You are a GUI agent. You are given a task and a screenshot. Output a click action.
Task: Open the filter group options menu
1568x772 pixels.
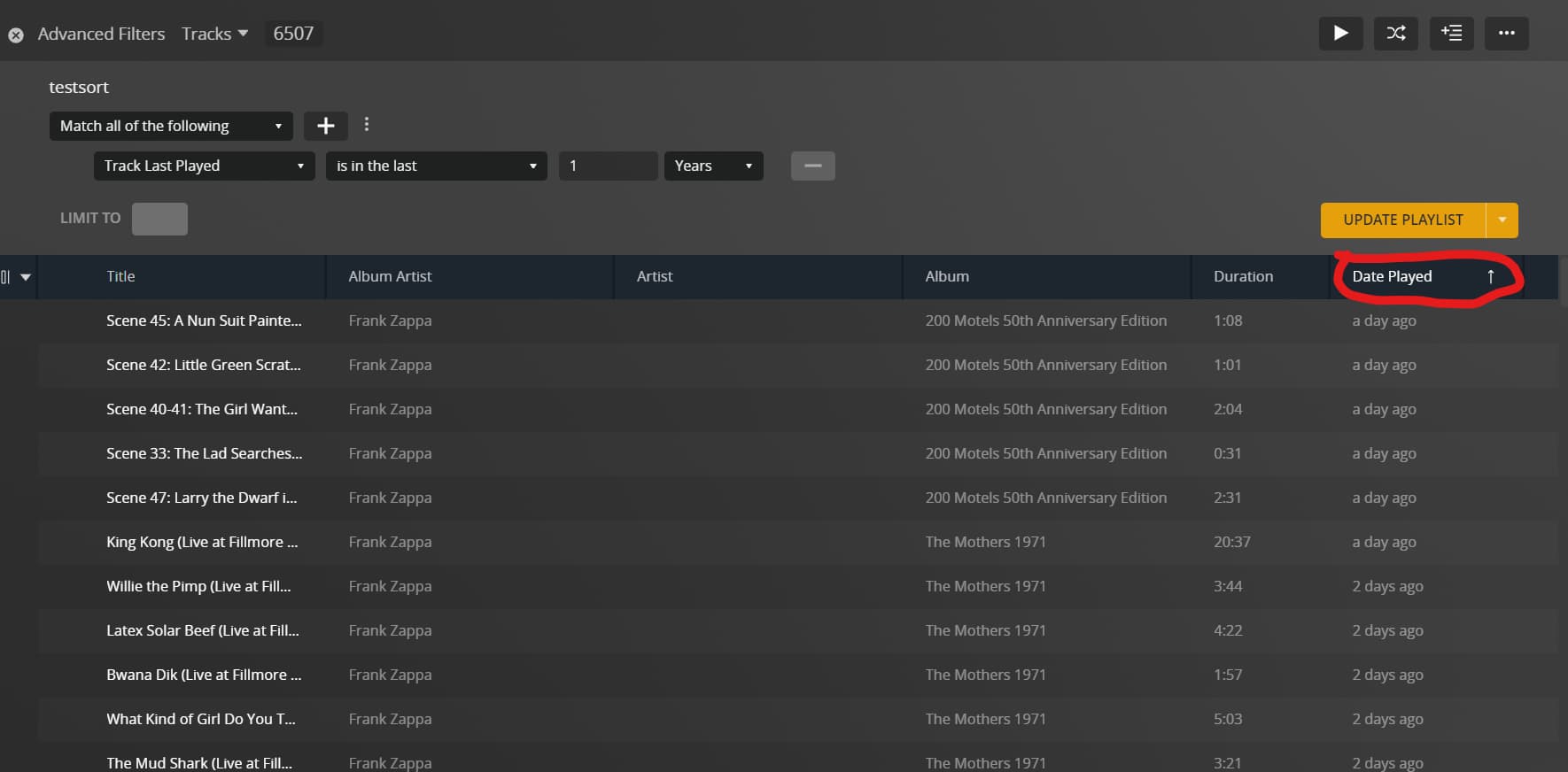point(367,125)
